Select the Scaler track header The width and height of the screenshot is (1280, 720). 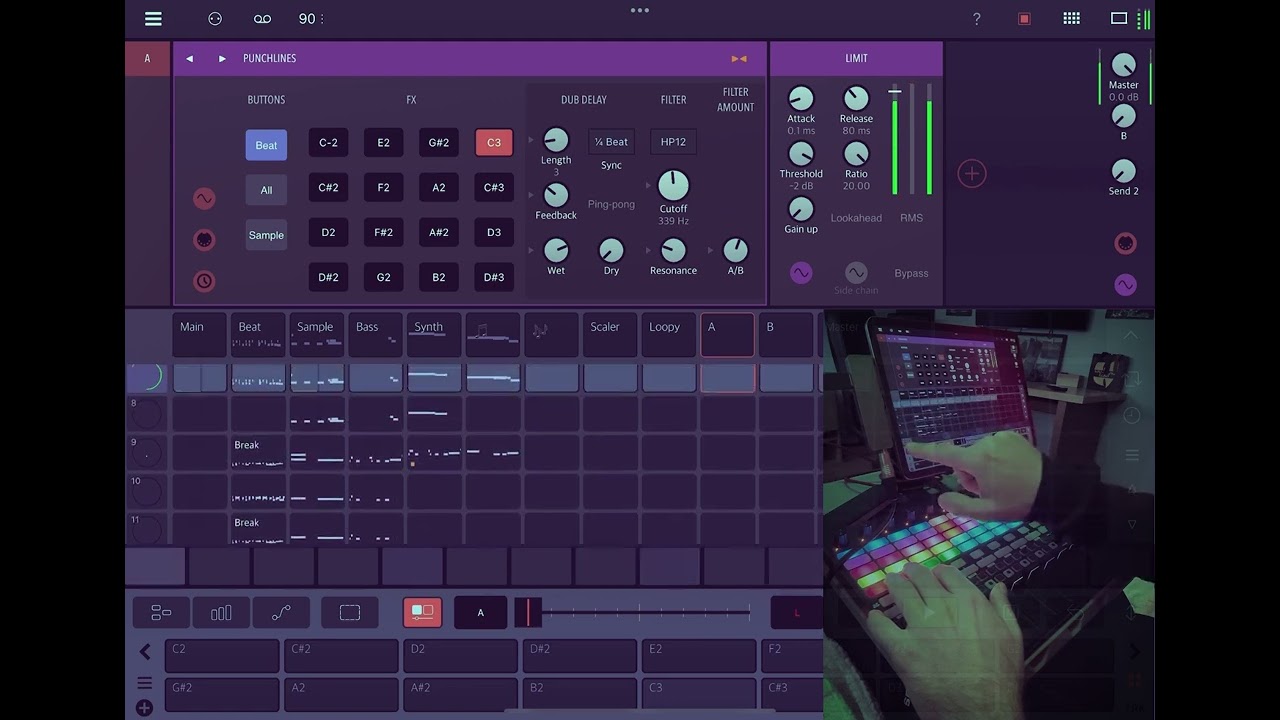click(x=610, y=335)
